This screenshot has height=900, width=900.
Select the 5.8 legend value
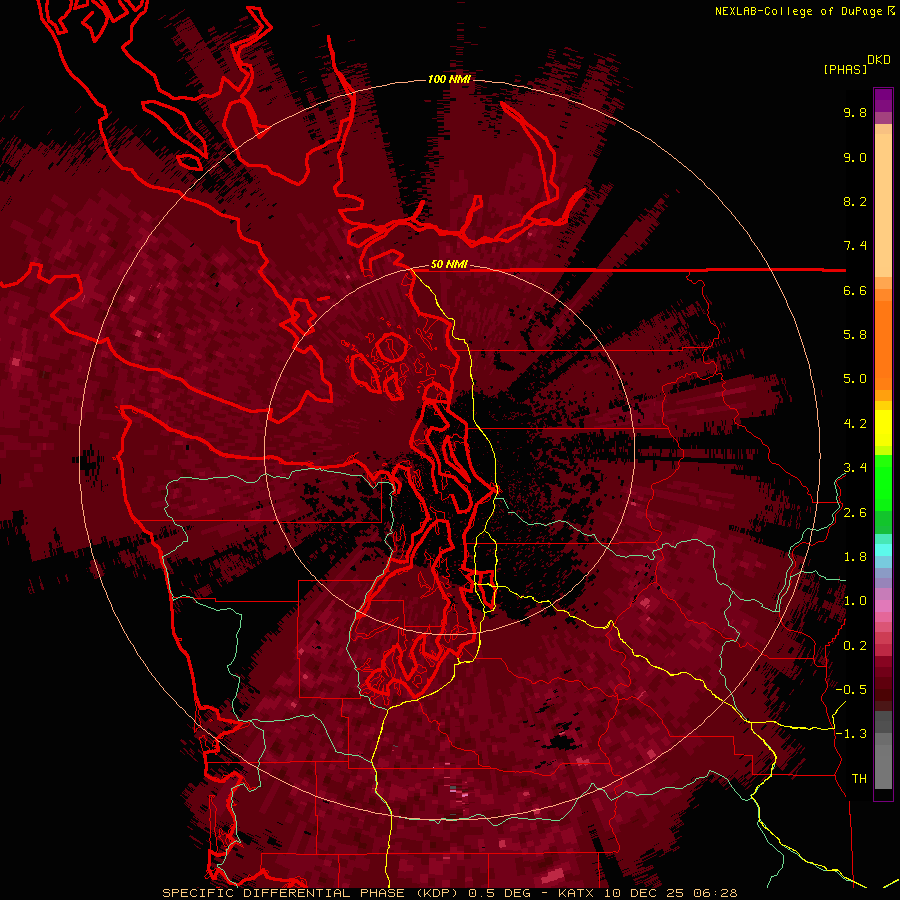pyautogui.click(x=855, y=335)
